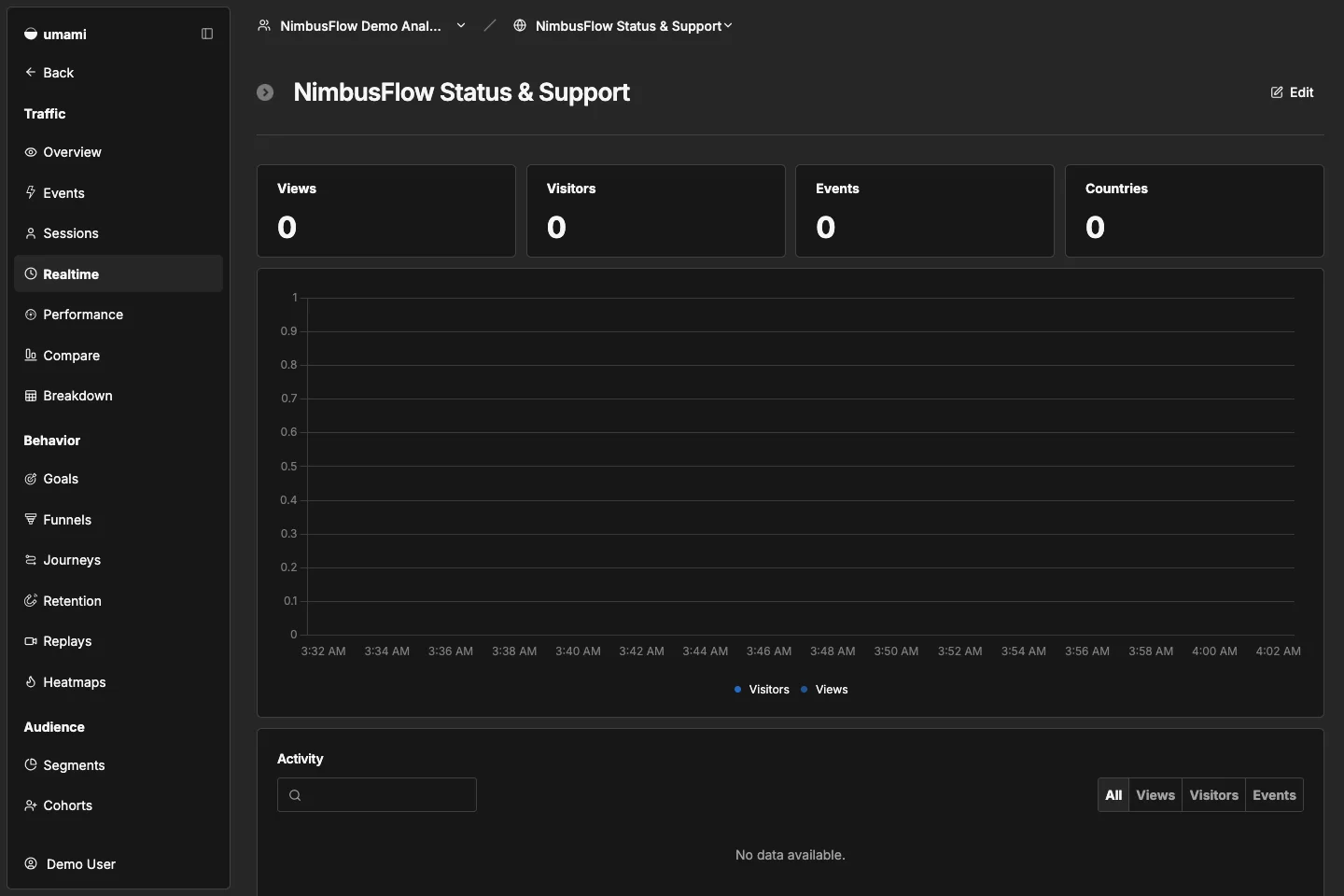1344x896 pixels.
Task: Click the Edit button
Action: (x=1292, y=92)
